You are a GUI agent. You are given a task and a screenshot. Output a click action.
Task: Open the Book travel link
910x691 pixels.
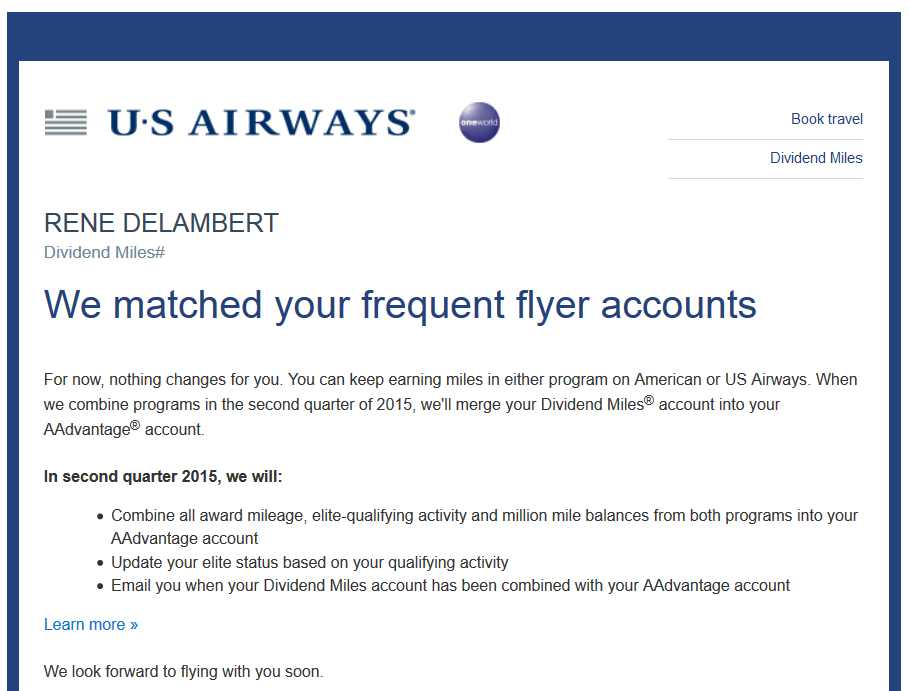[x=826, y=119]
